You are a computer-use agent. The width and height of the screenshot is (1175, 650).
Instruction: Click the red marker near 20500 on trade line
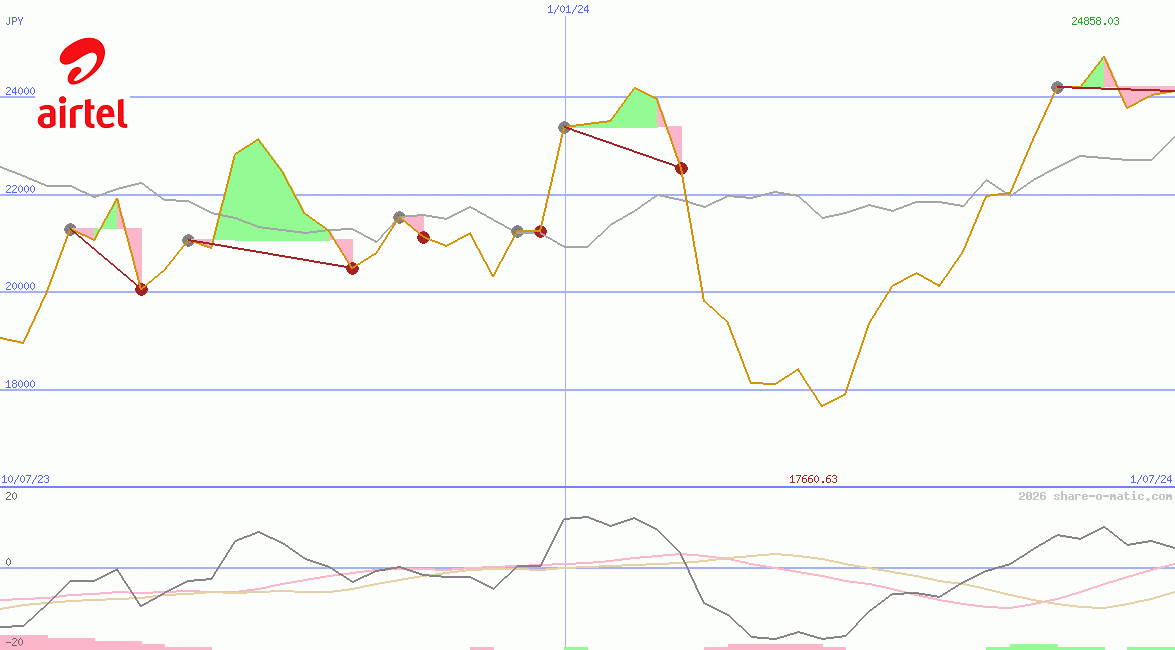(x=352, y=268)
